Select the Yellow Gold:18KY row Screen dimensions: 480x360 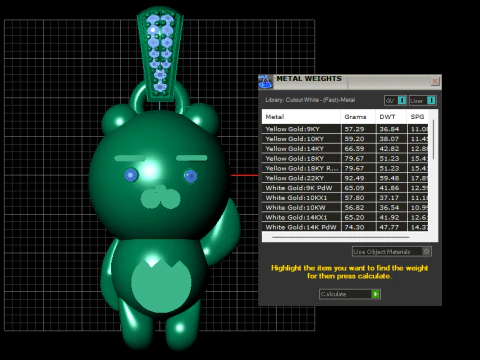click(345, 158)
